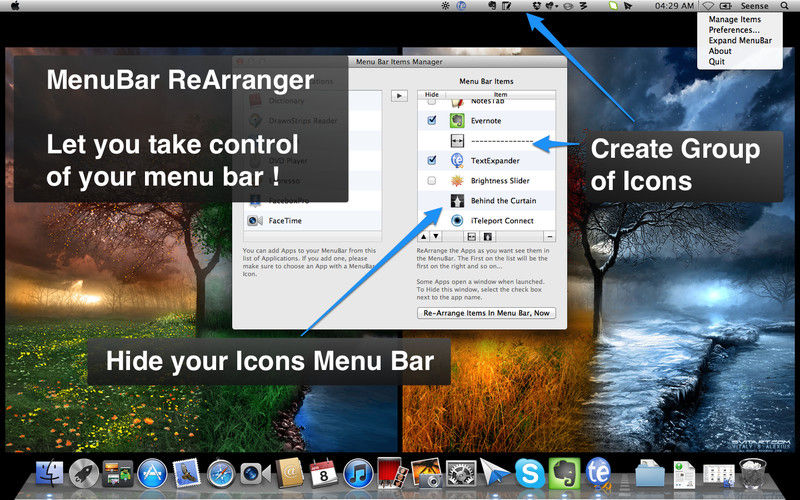This screenshot has height=500, width=800.
Task: Click the Evernote elephant icon in the list
Action: point(457,120)
